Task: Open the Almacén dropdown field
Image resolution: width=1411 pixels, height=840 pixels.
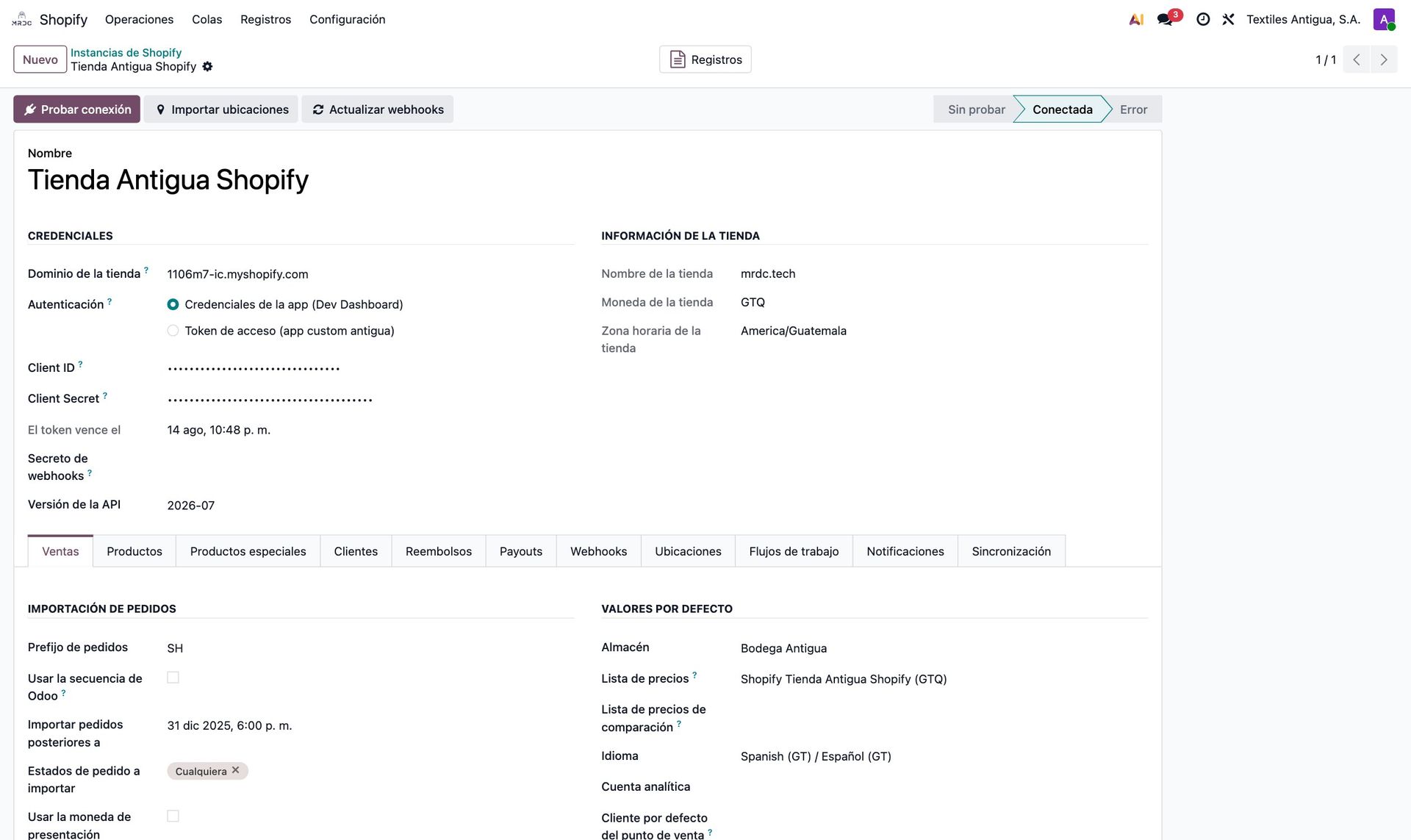Action: [944, 648]
